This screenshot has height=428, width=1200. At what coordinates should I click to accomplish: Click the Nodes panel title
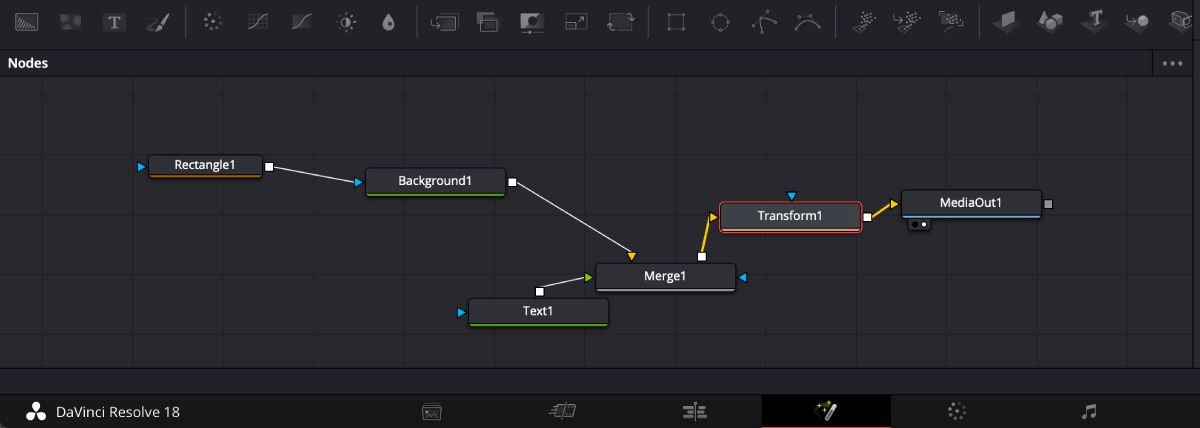coord(28,63)
